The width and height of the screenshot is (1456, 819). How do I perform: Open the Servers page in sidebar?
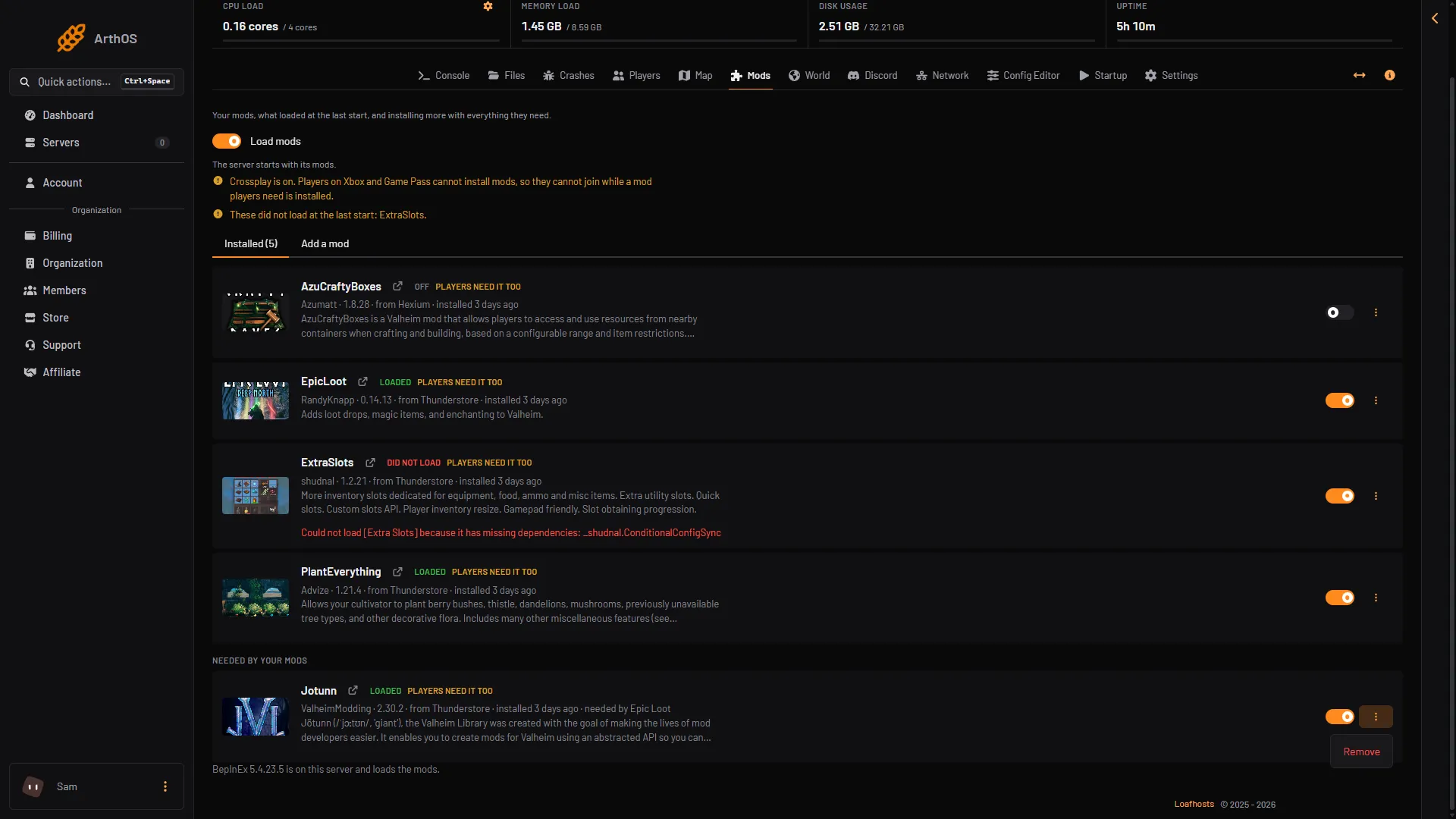97,143
